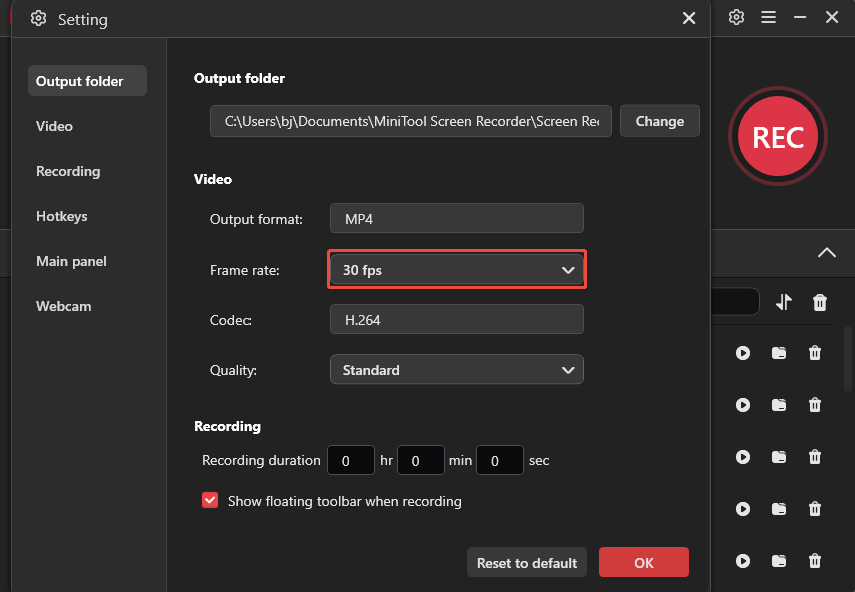Collapse the recordings panel with the chevron
Screen dimensions: 855x592
(x=827, y=253)
